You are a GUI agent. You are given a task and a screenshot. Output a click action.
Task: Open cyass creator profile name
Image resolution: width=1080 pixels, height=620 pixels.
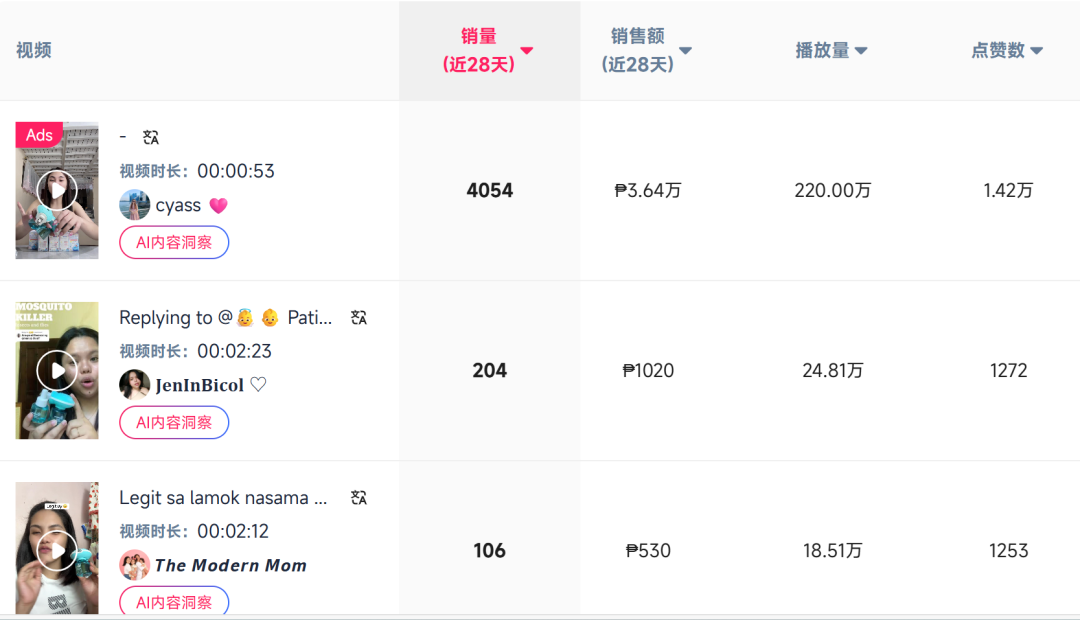(179, 205)
